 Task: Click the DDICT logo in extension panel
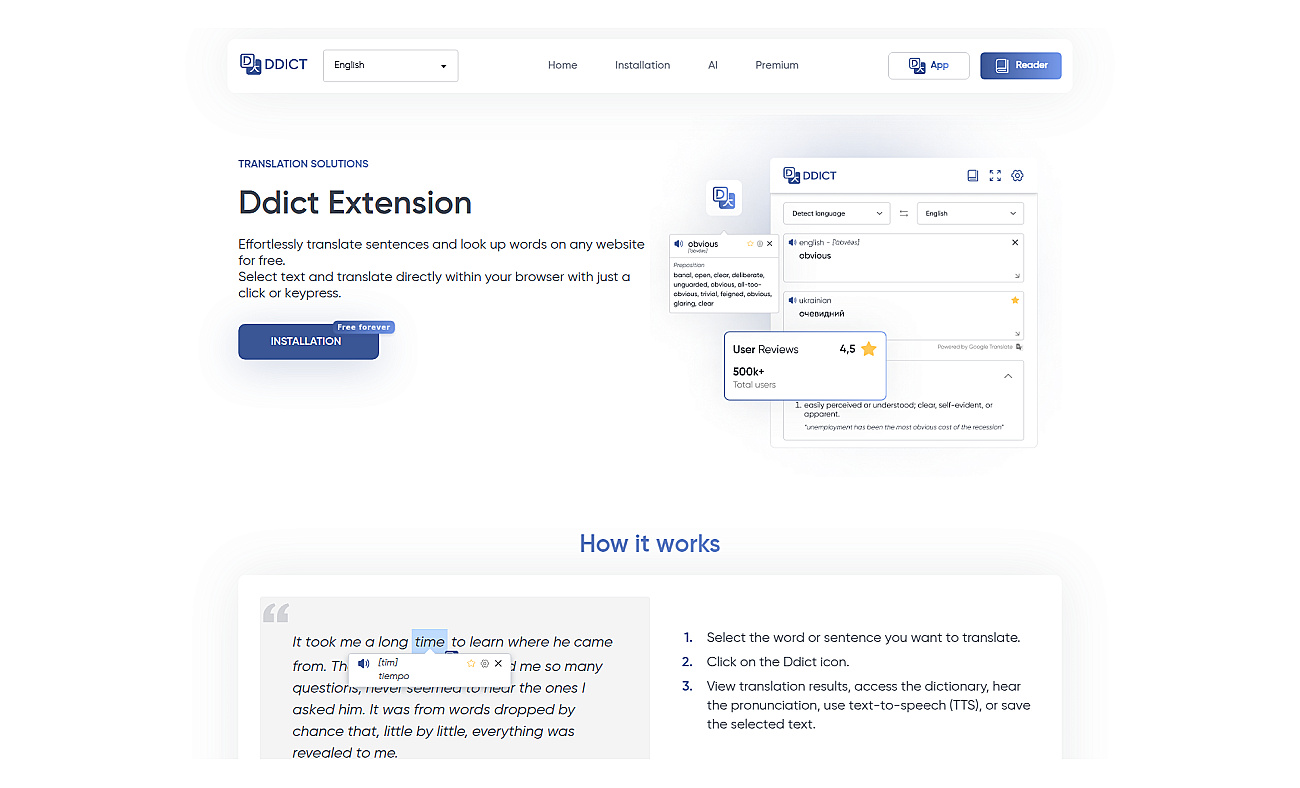coord(810,175)
